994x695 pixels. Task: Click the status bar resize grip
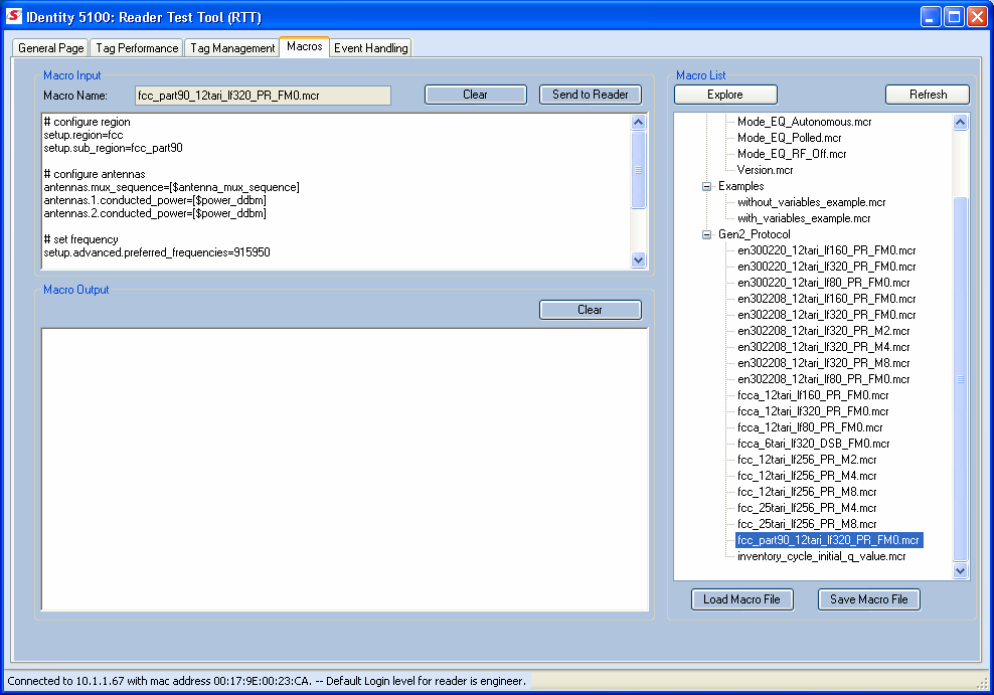pyautogui.click(x=982, y=683)
